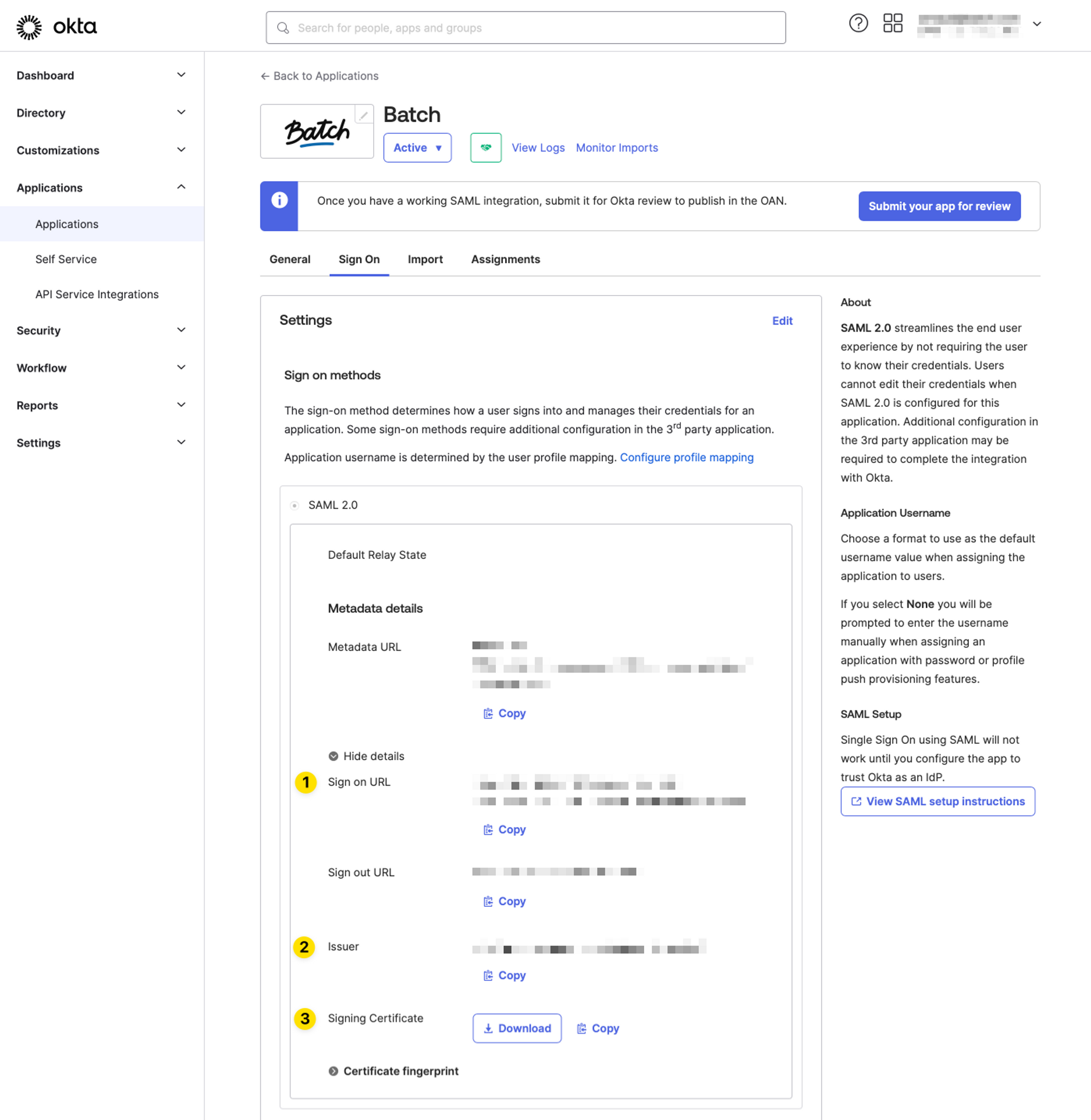
Task: Open the help question mark icon
Action: tap(858, 23)
